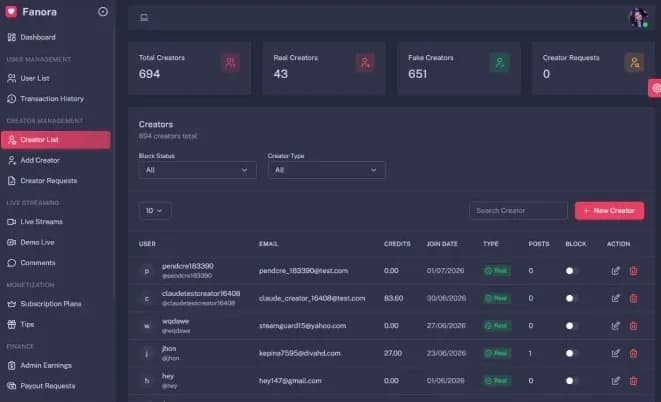Click avatar letter of hey row

tap(147, 381)
